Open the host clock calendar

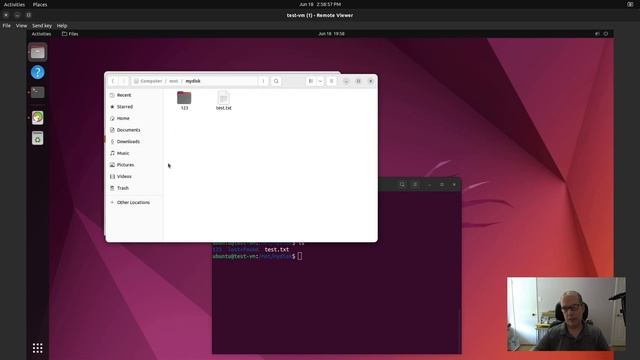[x=320, y=4]
